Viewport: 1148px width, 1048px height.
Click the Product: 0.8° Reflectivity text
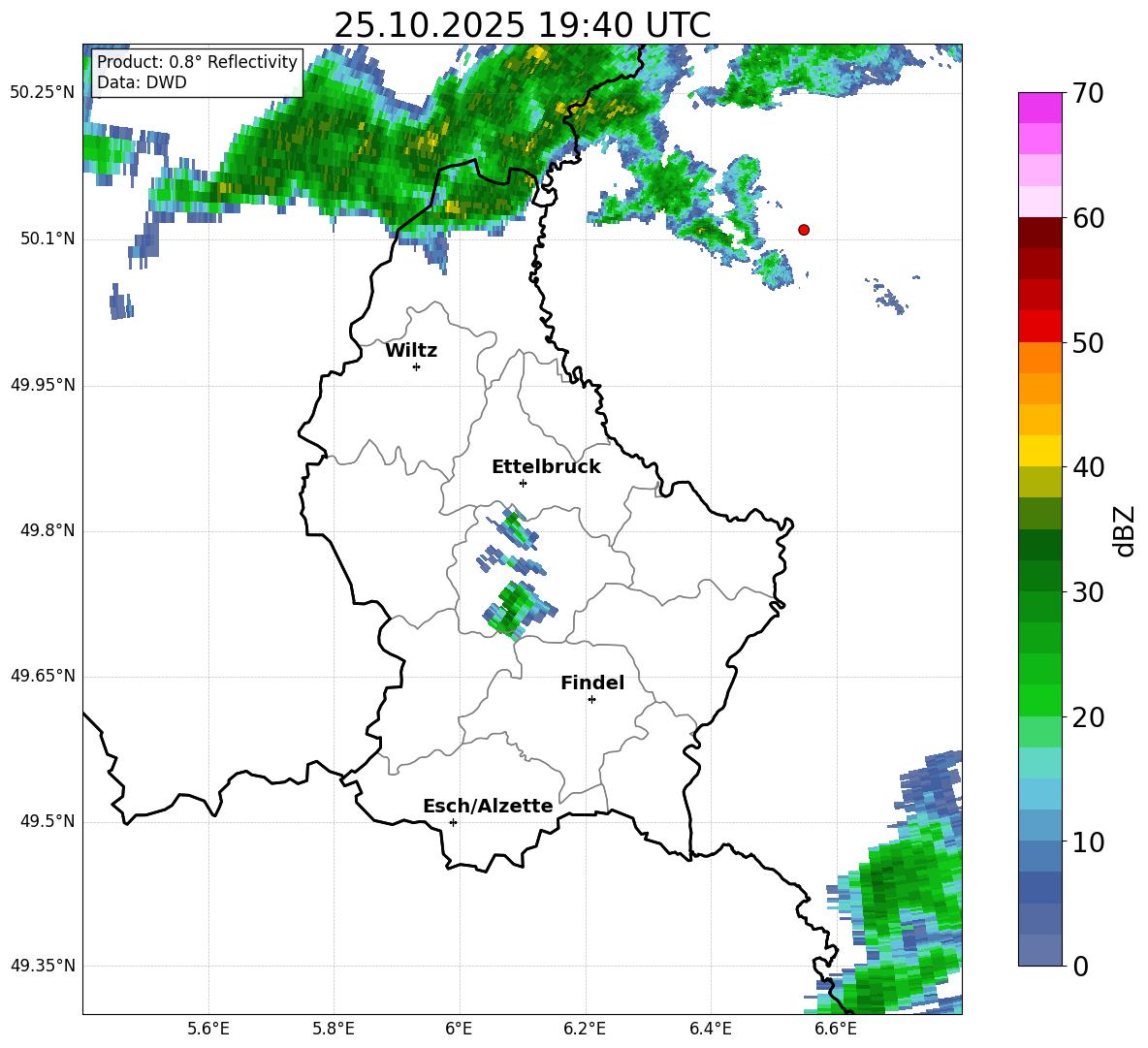[x=197, y=62]
